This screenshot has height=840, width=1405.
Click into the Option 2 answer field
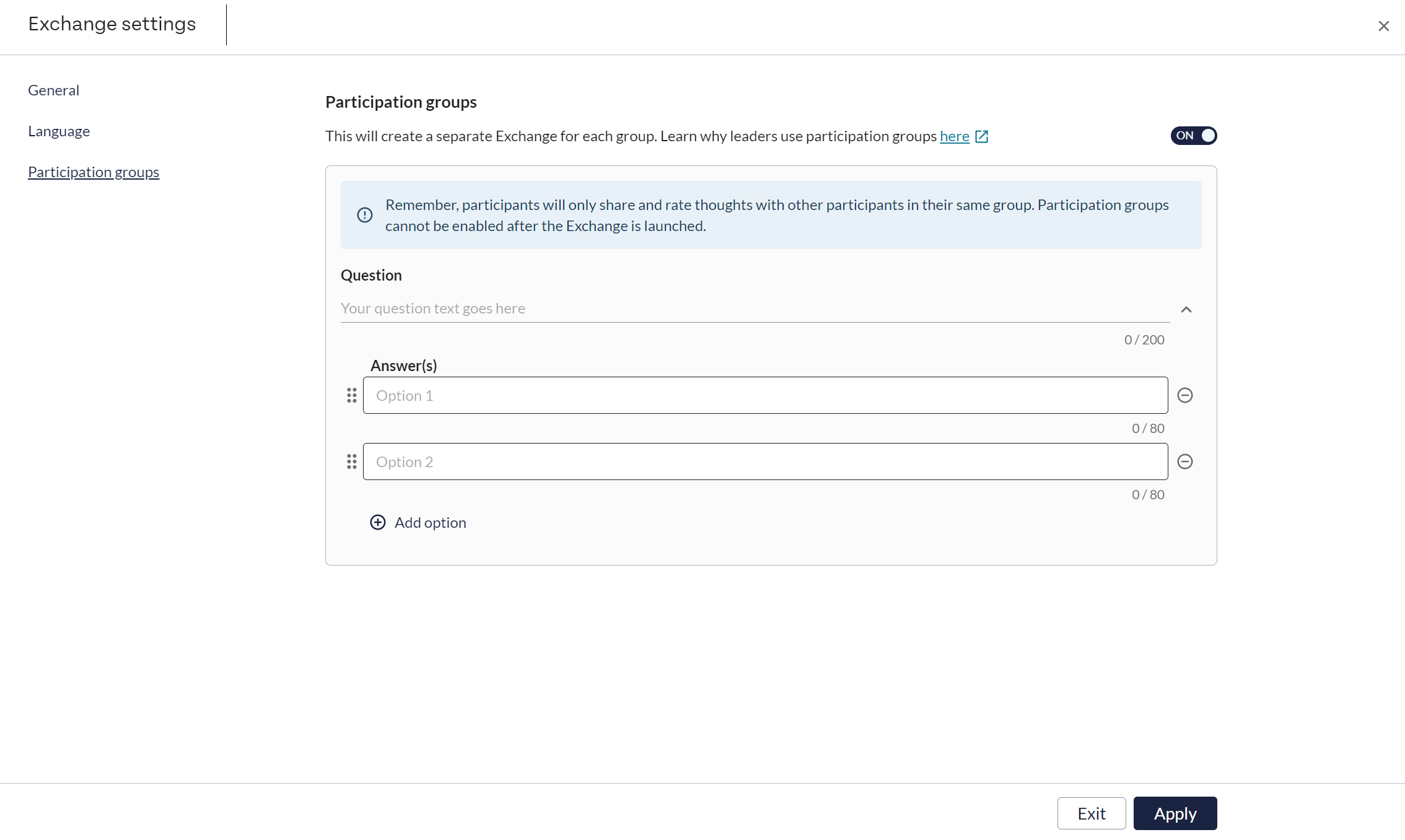tap(765, 462)
